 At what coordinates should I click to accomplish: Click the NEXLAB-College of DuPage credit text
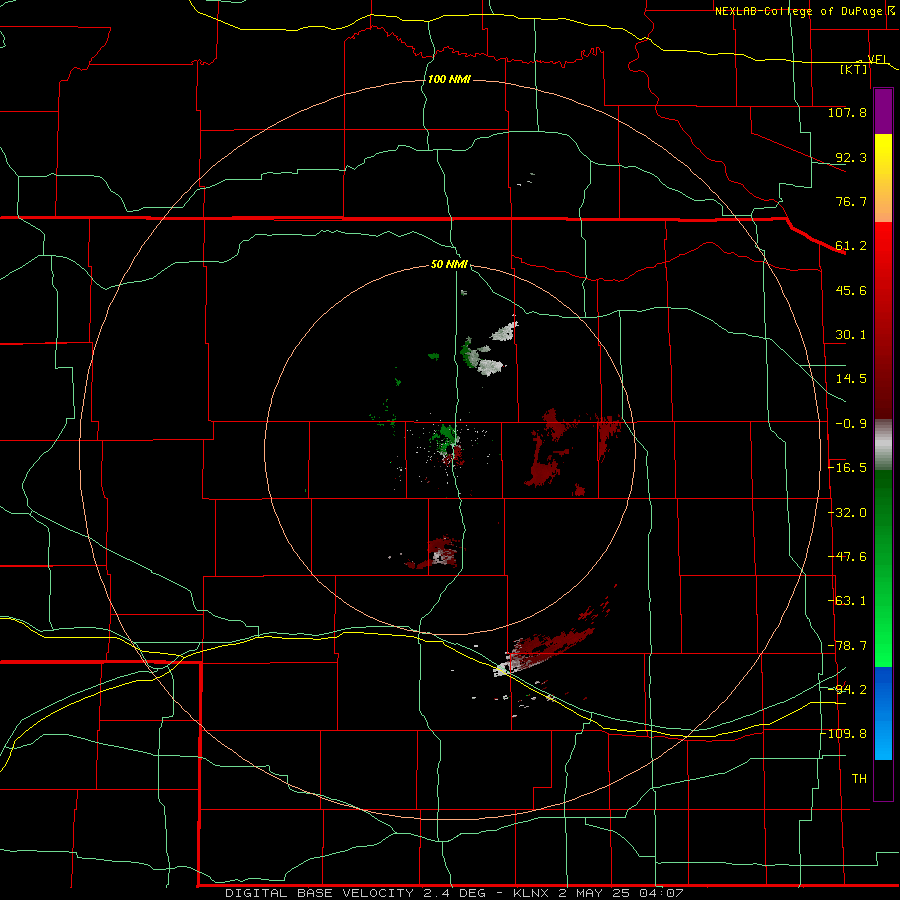coord(798,11)
